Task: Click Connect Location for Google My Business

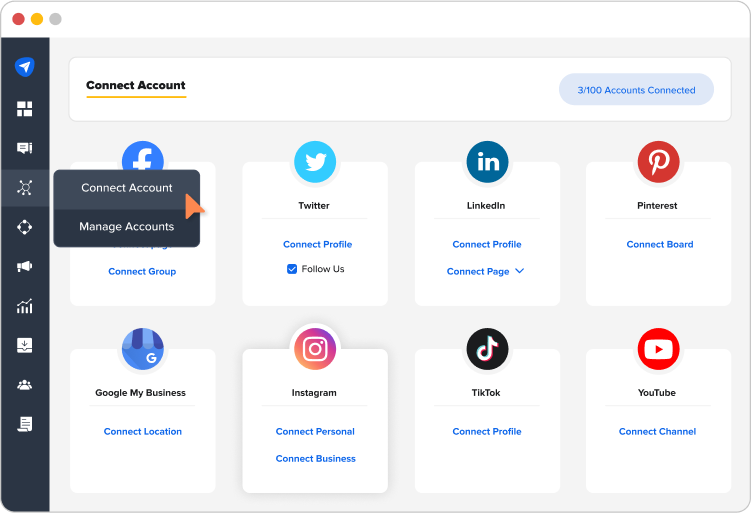Action: (143, 432)
